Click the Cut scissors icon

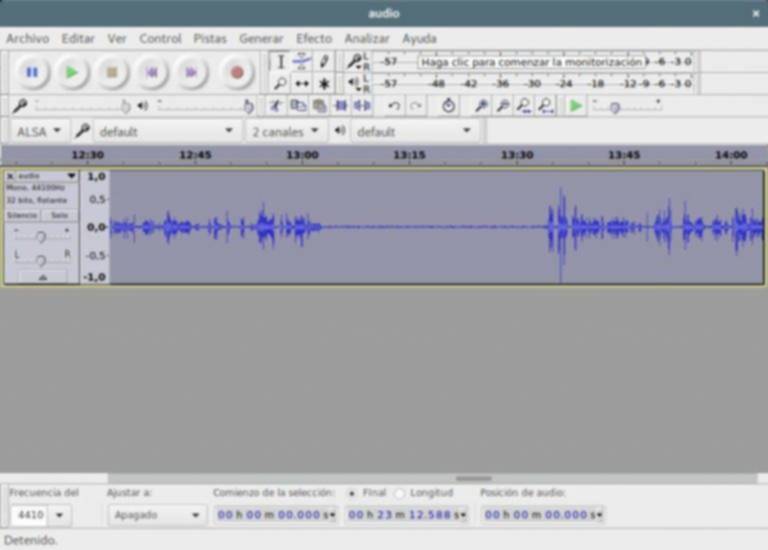276,106
